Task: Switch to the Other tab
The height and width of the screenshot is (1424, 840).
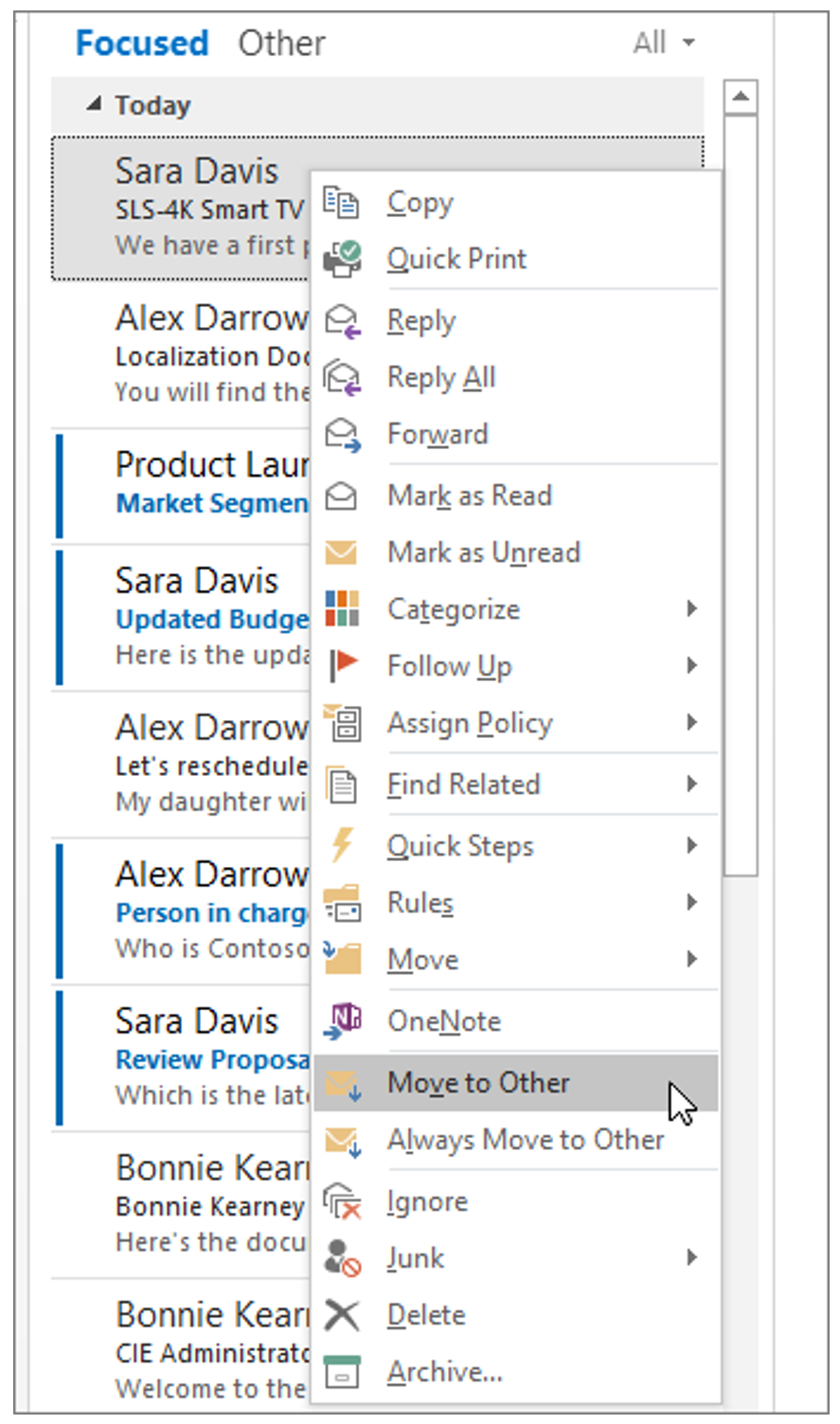Action: pos(281,43)
